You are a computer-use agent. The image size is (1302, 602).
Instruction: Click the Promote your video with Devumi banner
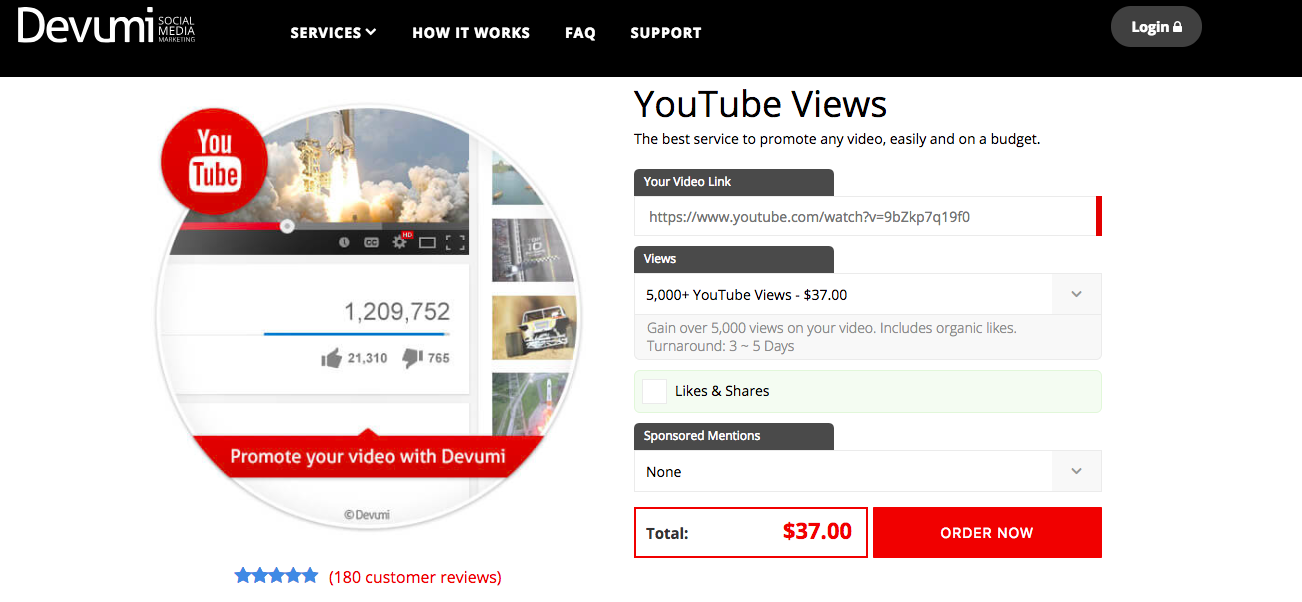(368, 457)
